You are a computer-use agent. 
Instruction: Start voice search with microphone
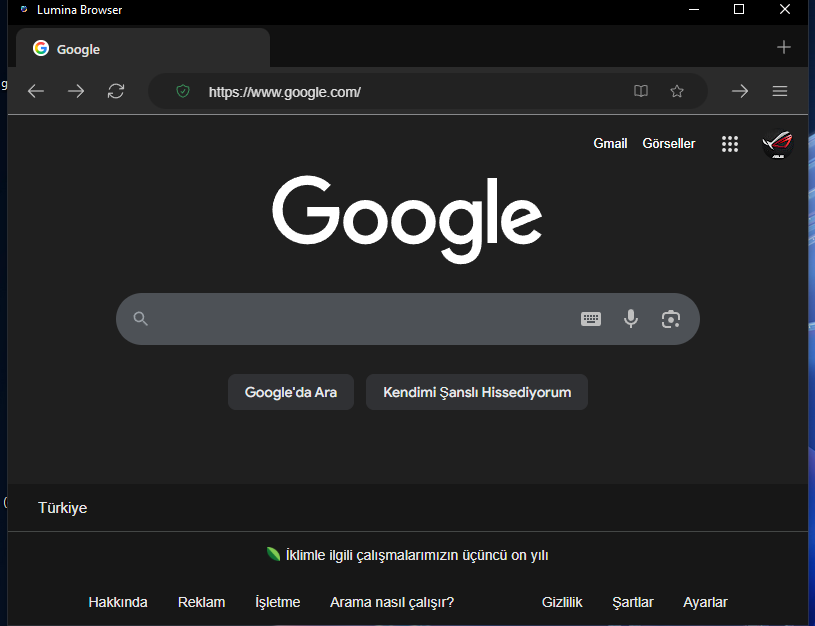[631, 319]
